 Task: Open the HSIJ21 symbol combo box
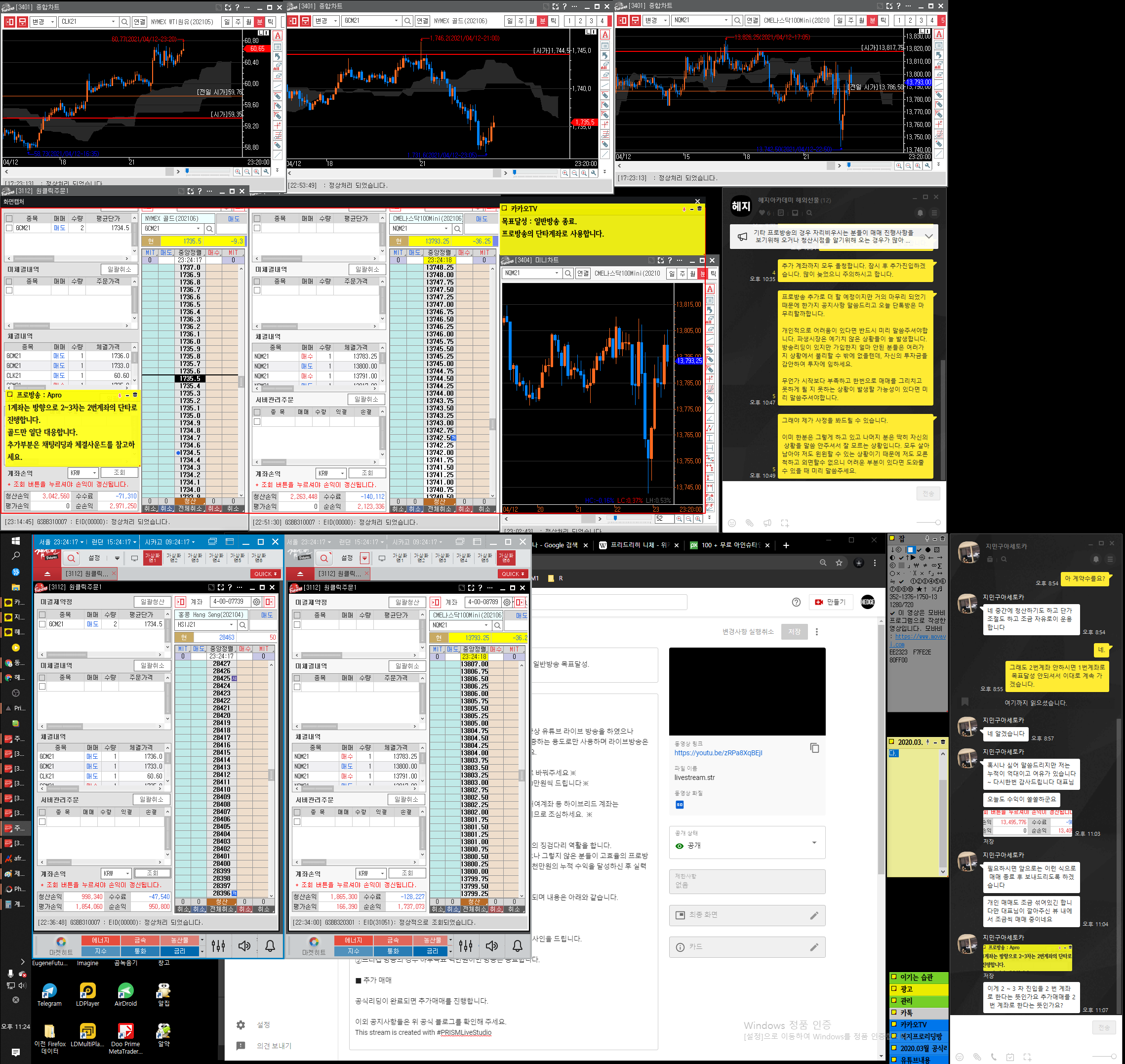232,625
